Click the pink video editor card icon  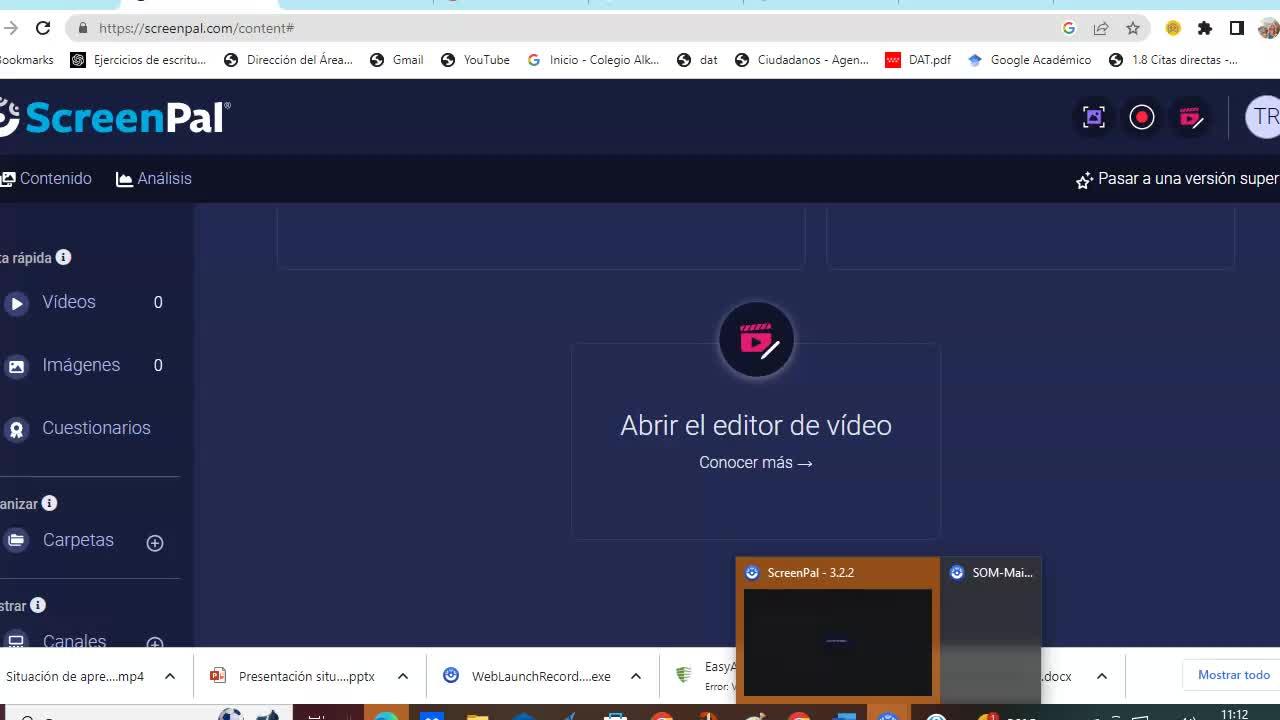[756, 340]
